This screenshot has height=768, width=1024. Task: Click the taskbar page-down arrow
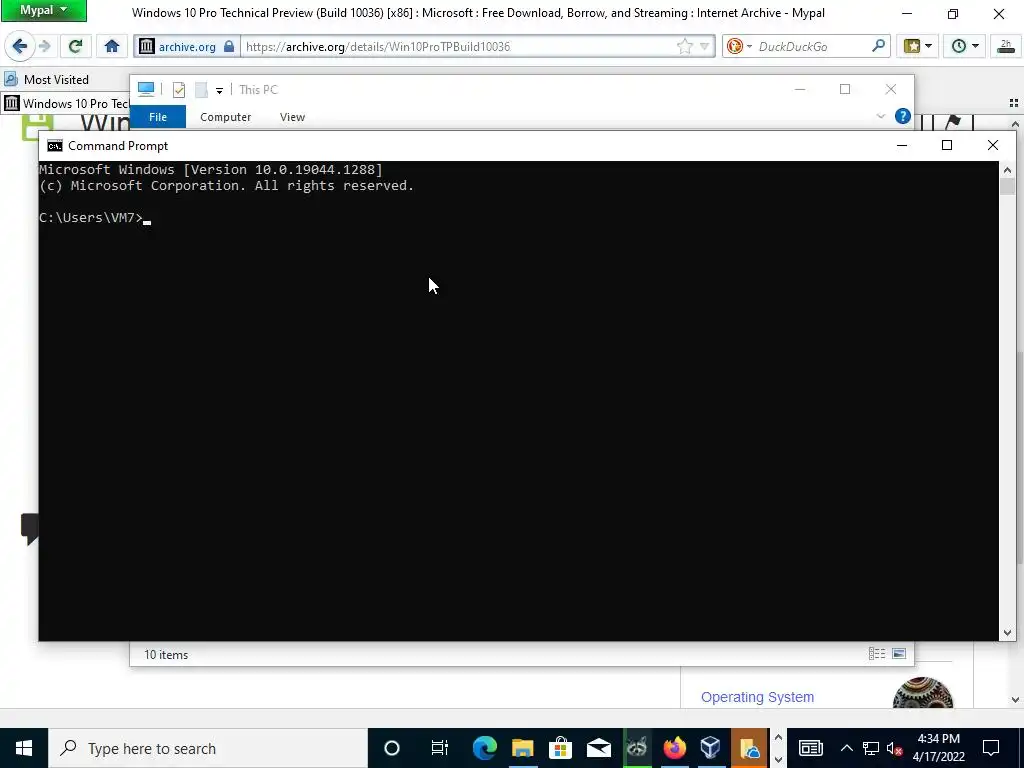coord(778,759)
